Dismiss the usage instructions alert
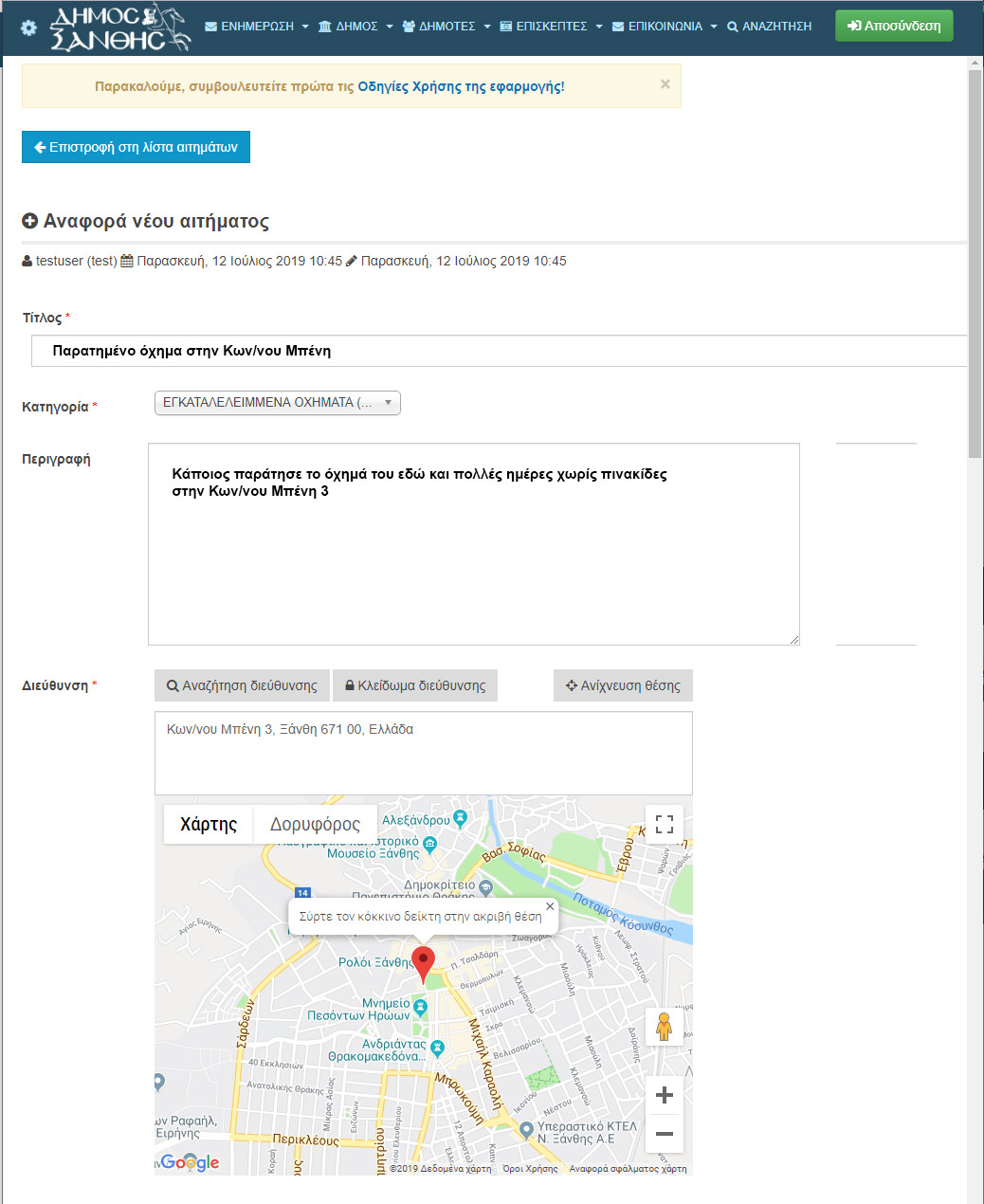 point(665,84)
